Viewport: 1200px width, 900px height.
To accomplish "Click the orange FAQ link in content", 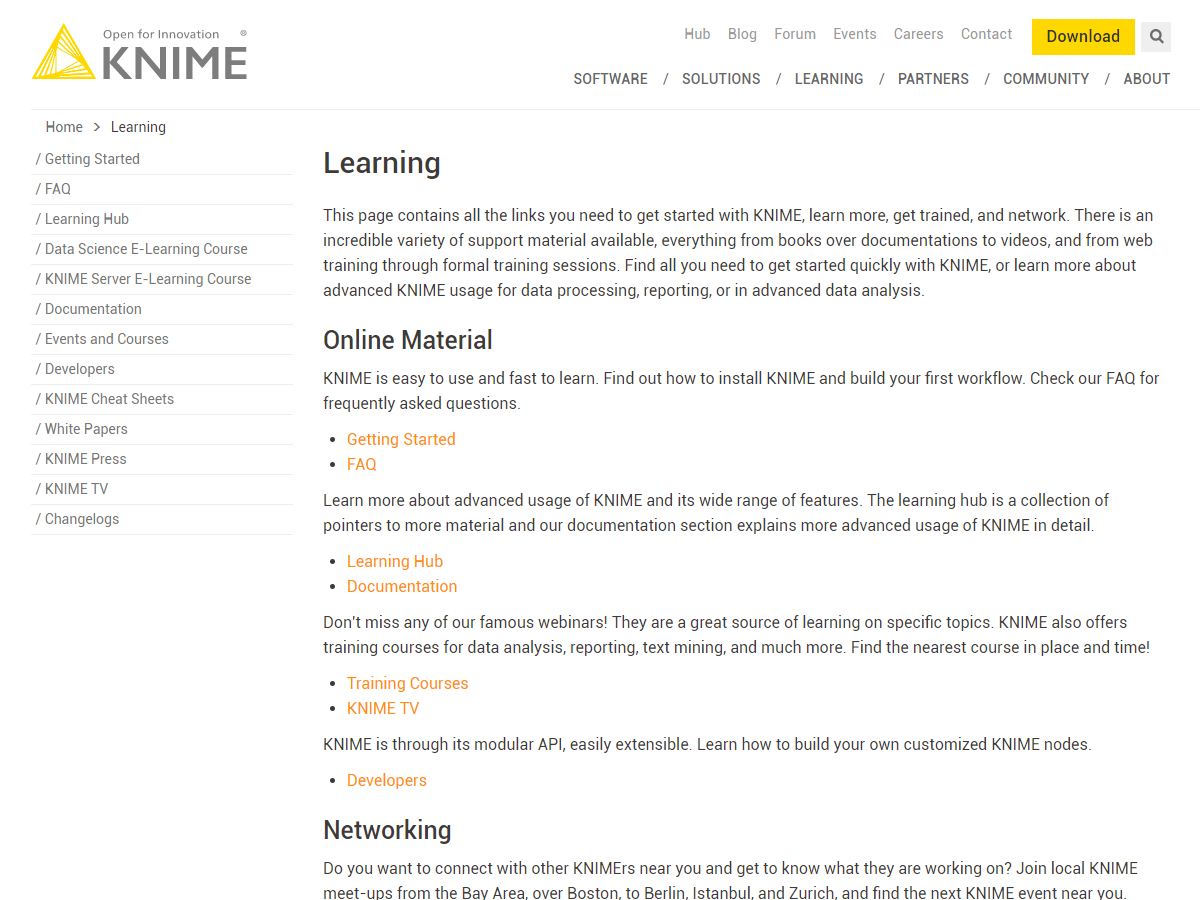I will [x=361, y=464].
